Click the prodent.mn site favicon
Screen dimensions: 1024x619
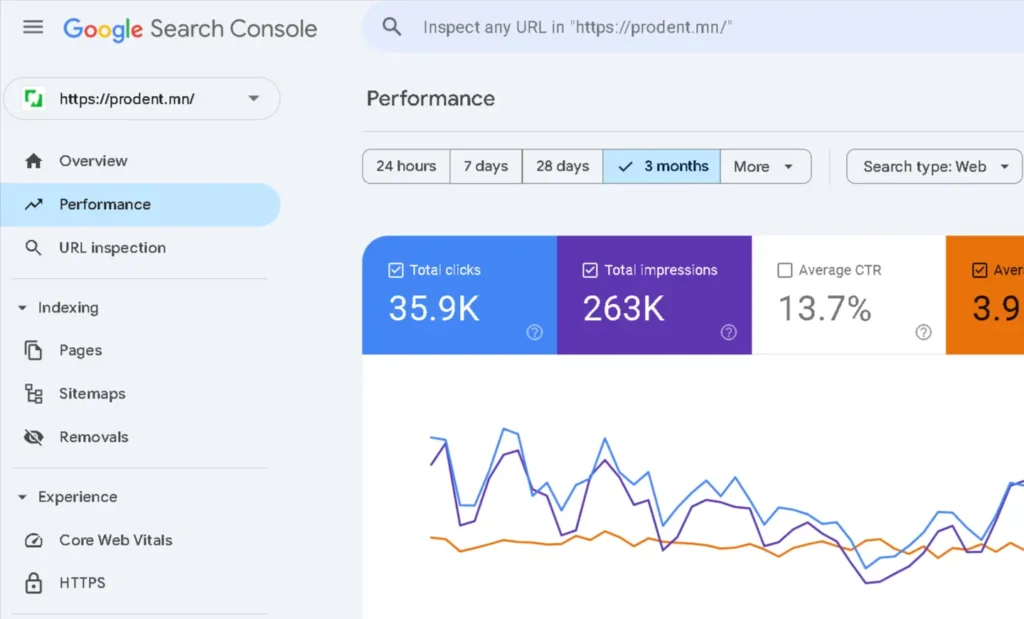click(x=33, y=99)
